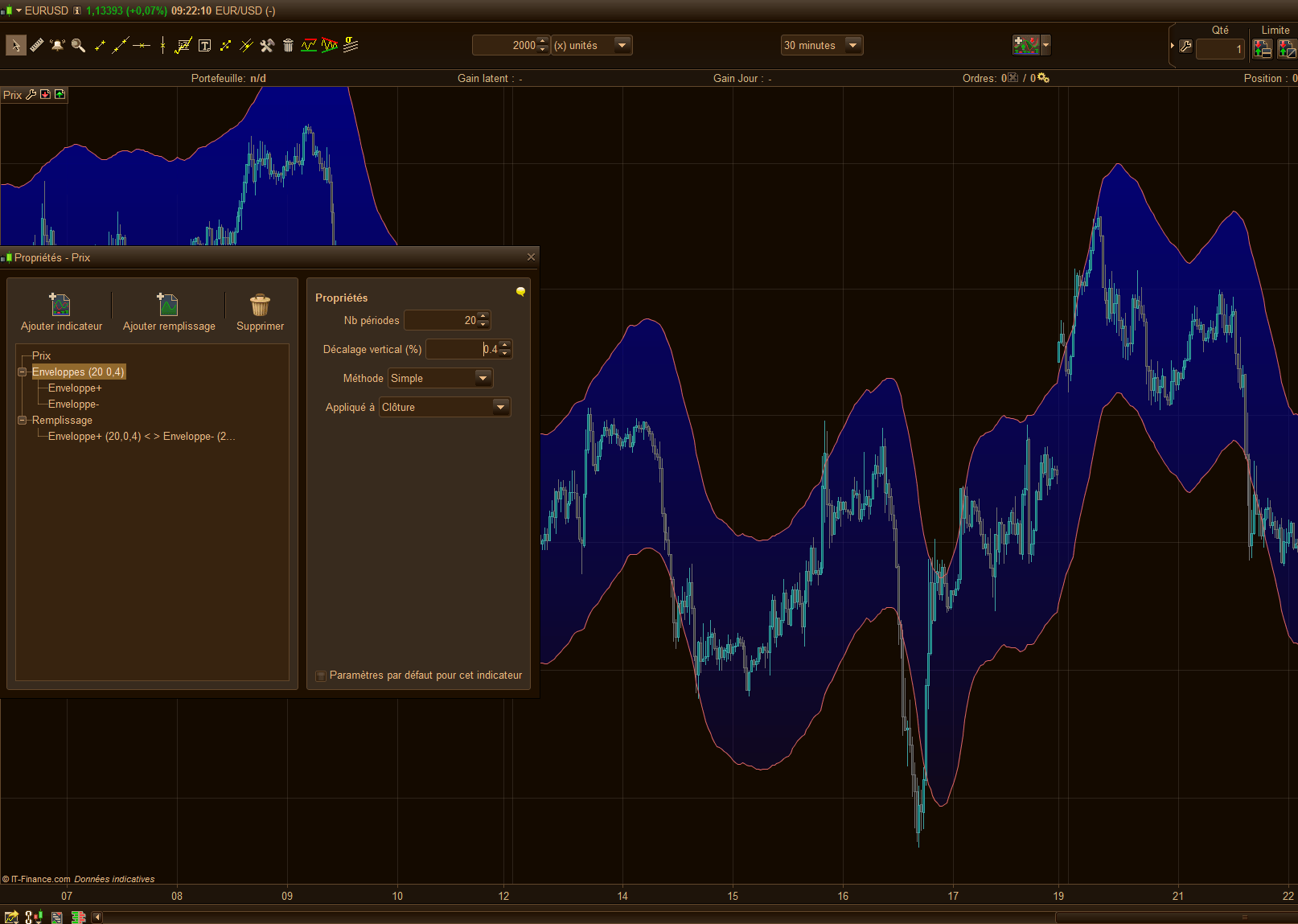The width and height of the screenshot is (1298, 924).
Task: Select the Remplissage tree item
Action: click(62, 420)
